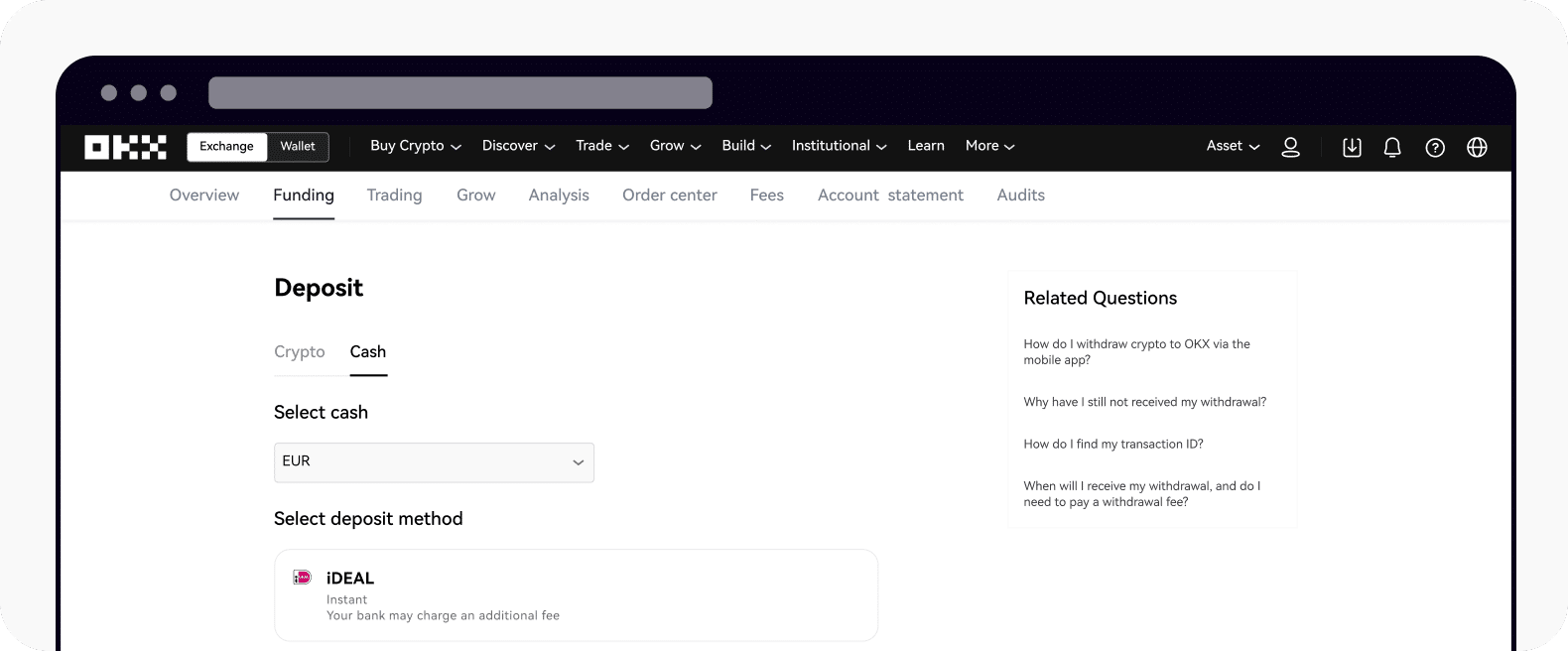The width and height of the screenshot is (1568, 651).
Task: Expand the Grow dropdown in the top navigation
Action: click(676, 146)
